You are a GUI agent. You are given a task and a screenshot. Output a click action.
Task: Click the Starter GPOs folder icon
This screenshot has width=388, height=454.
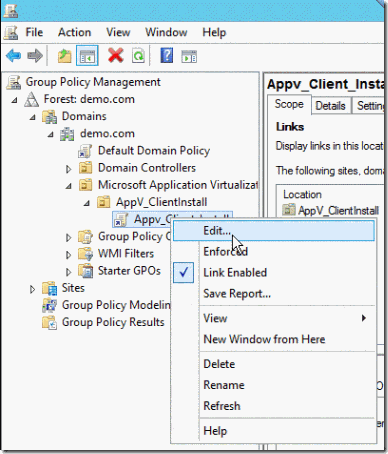[86, 271]
